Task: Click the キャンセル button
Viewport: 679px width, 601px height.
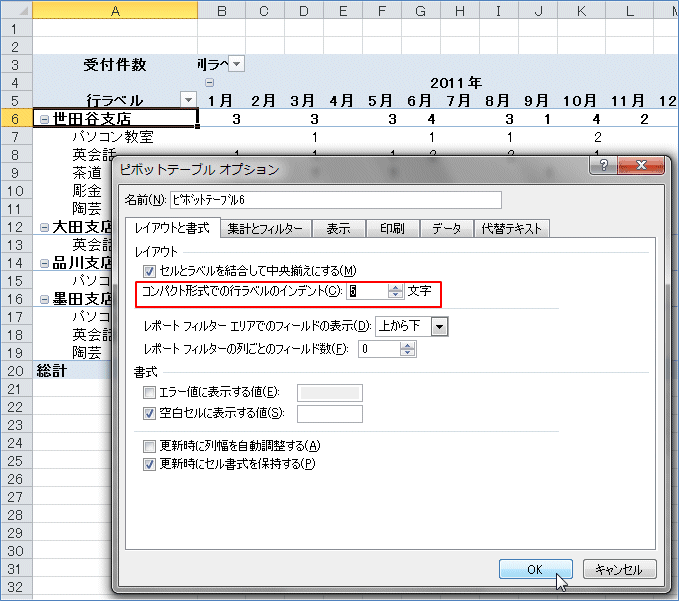Action: tap(619, 569)
